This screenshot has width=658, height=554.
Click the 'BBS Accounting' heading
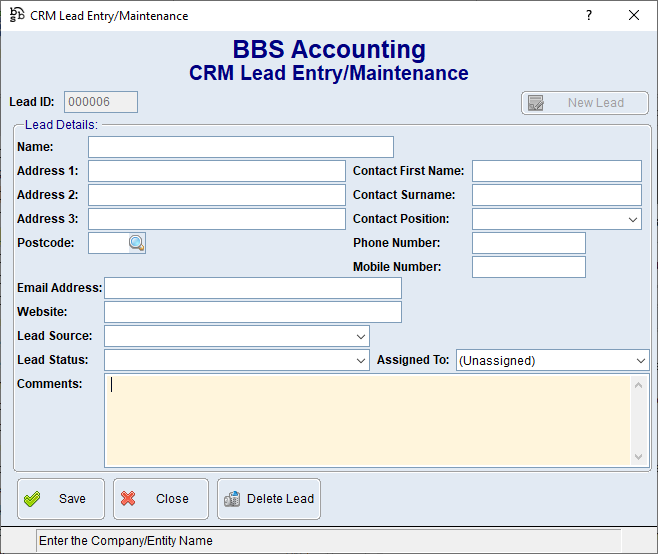[329, 49]
